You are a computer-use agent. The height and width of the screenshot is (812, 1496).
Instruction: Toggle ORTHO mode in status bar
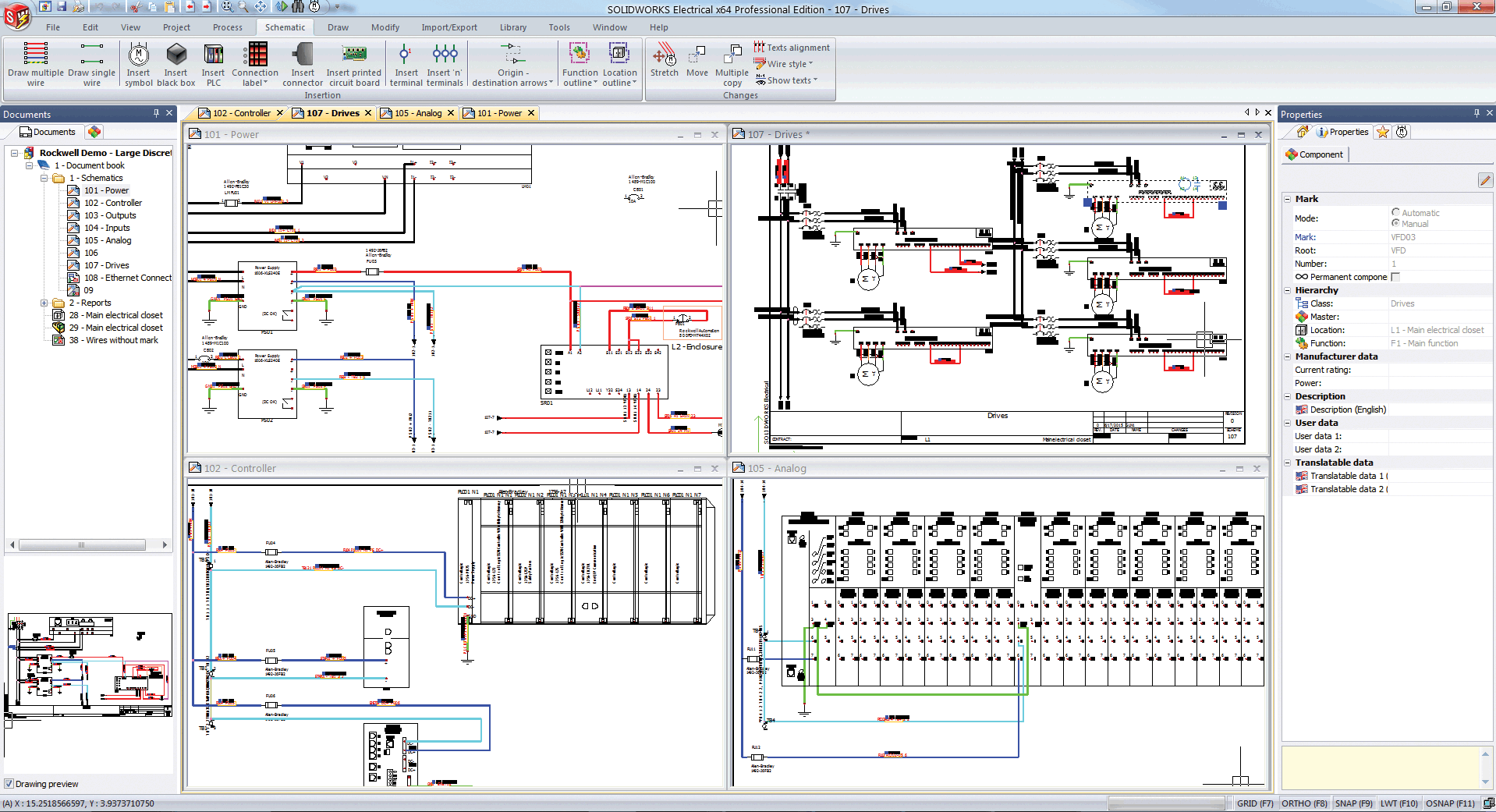coord(1303,803)
